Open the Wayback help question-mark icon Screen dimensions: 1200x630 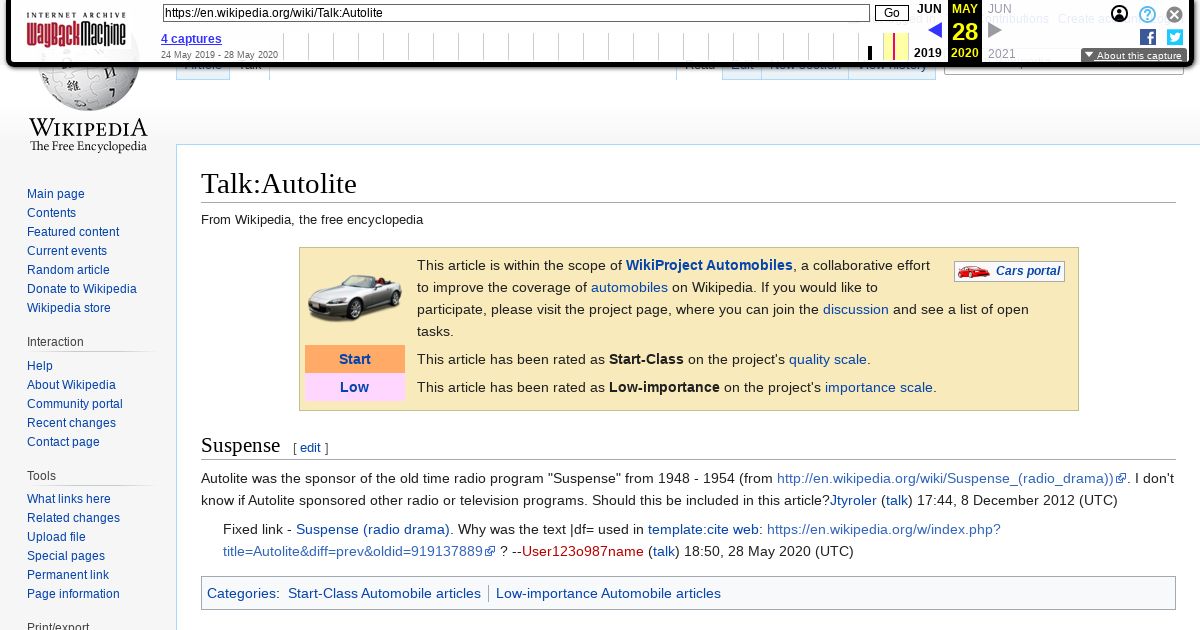[1148, 14]
